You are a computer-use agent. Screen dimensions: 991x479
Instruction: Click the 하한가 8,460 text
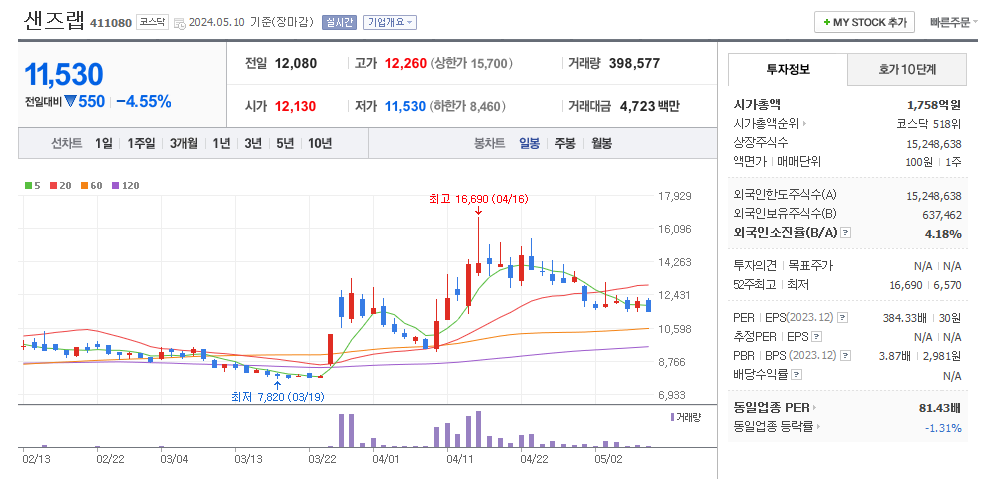[x=470, y=106]
